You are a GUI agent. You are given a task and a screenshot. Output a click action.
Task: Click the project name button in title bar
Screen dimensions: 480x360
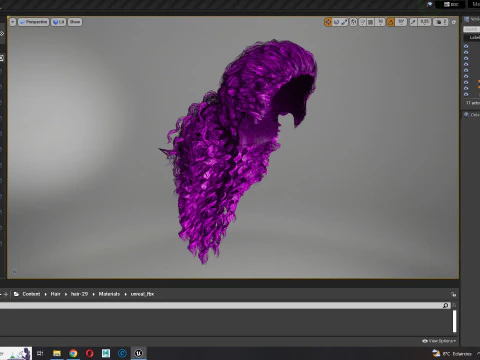click(451, 4)
